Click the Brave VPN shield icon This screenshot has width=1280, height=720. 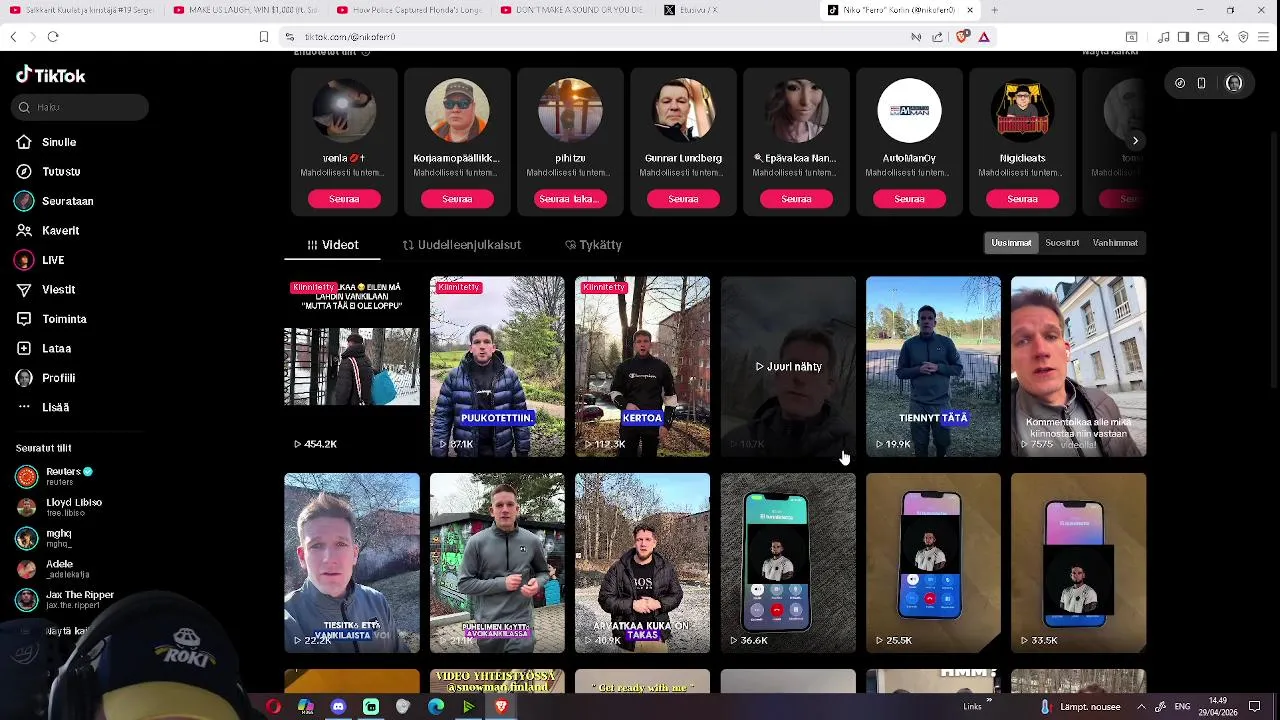(1243, 37)
